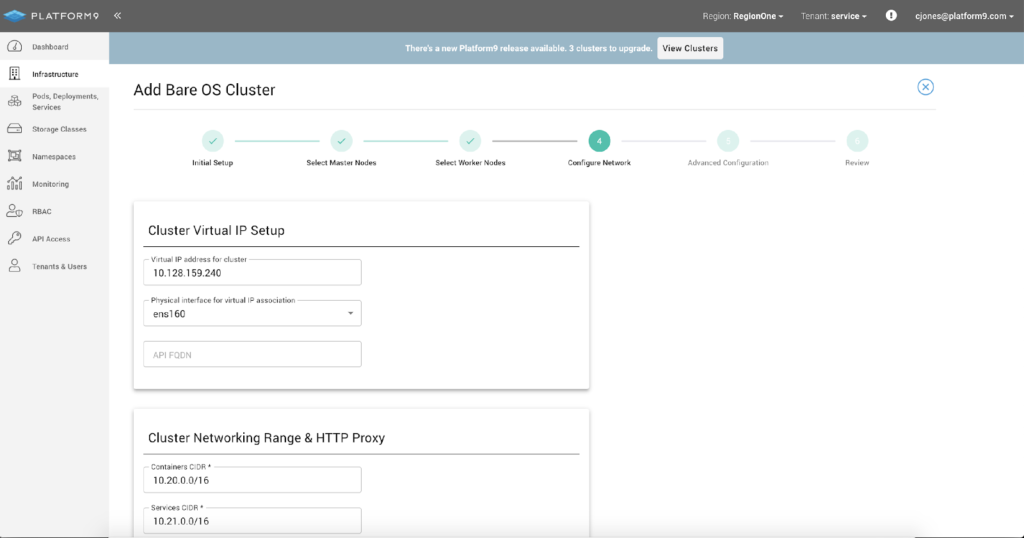Collapse the sidebar with the double-chevron icon
1024x538 pixels.
[117, 16]
